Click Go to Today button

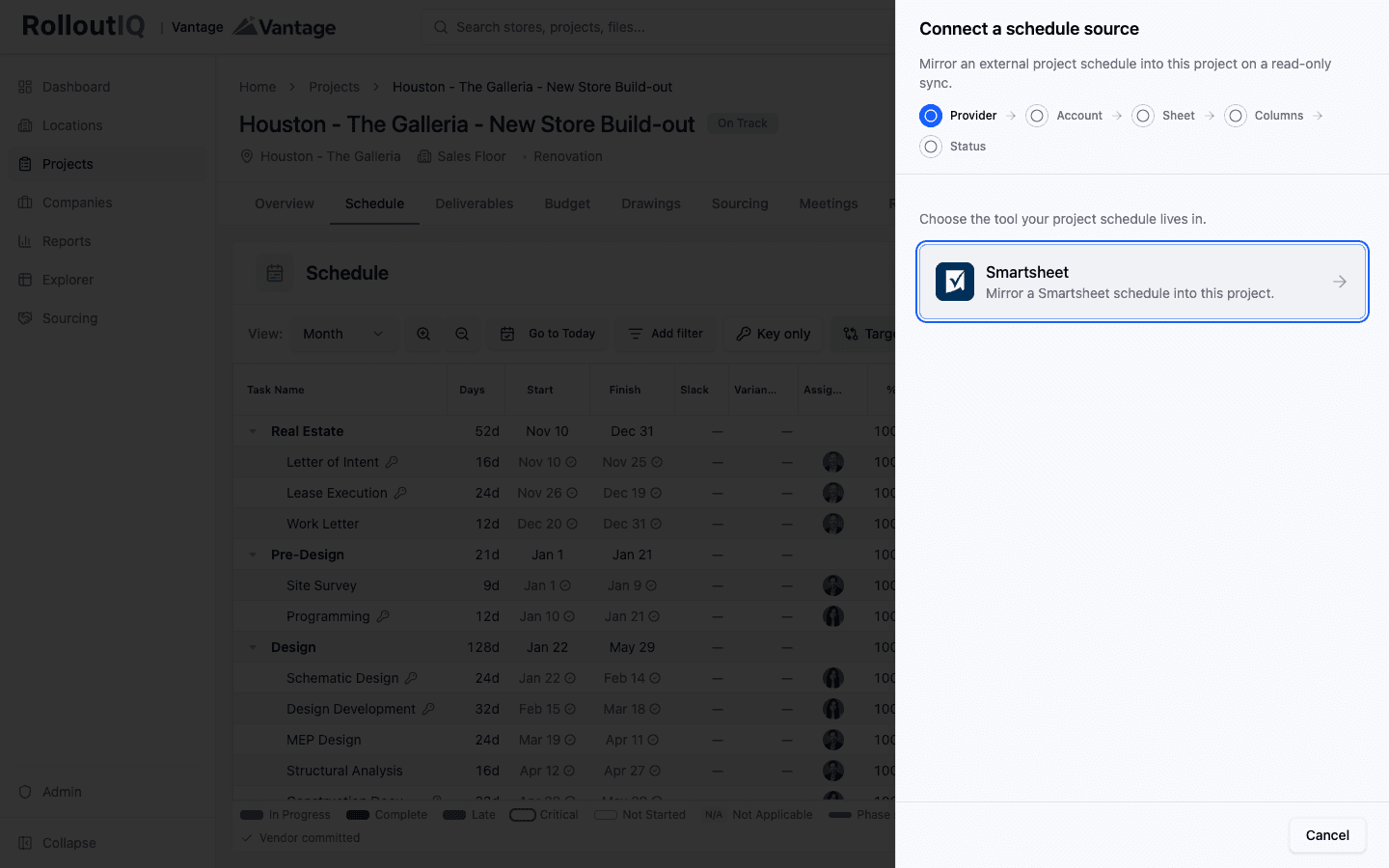coord(548,334)
